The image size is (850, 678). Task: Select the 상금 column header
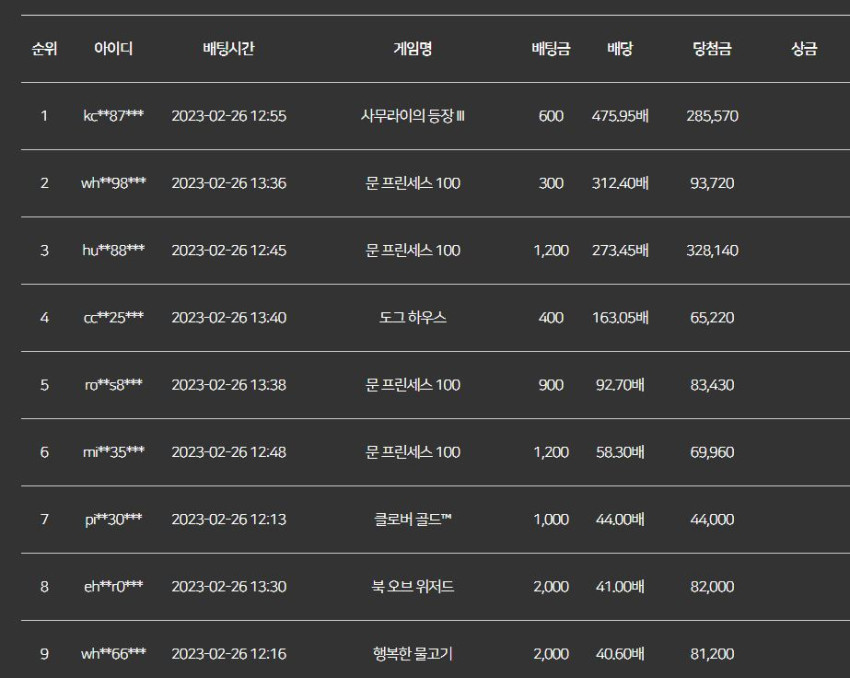804,49
